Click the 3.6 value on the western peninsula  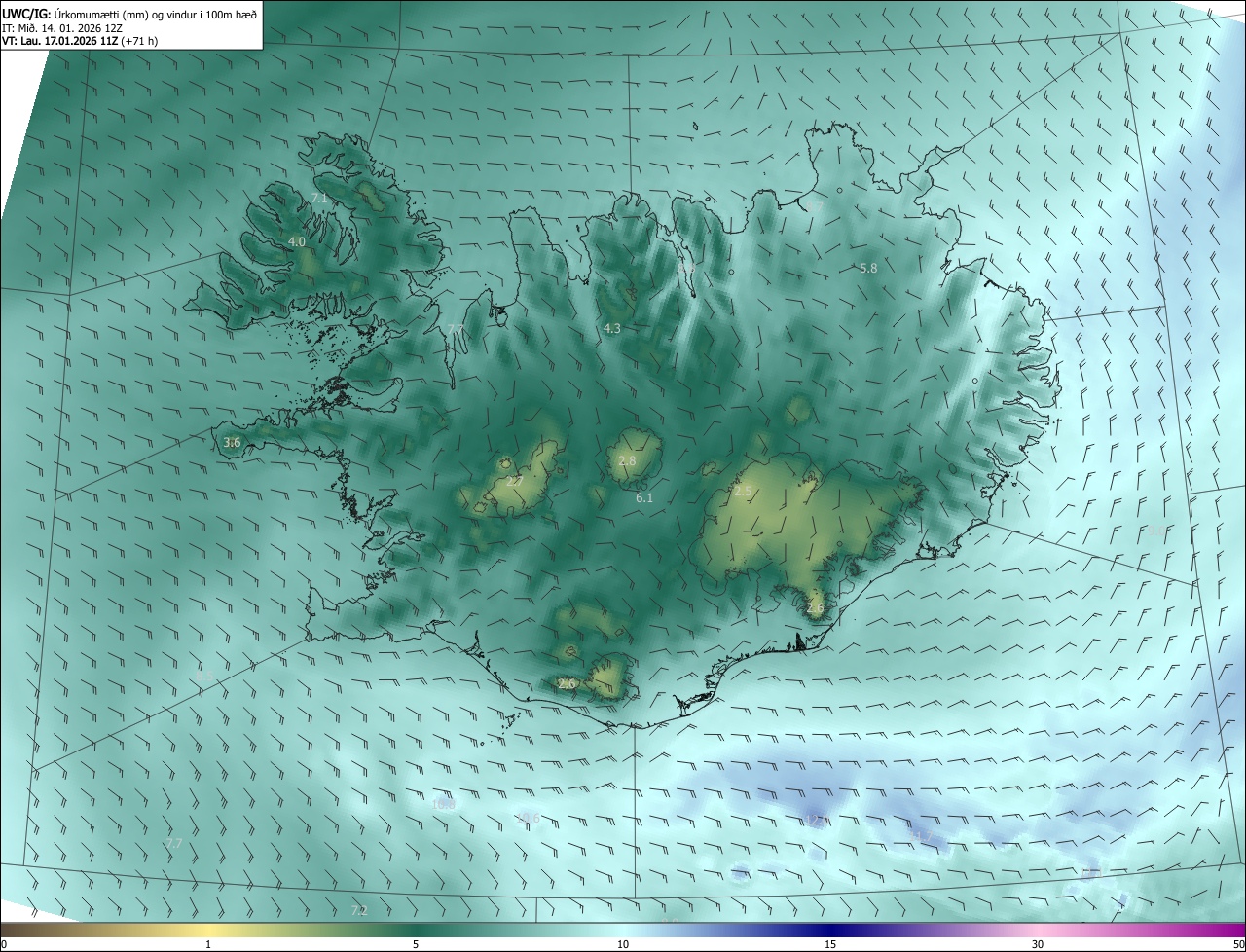(x=232, y=443)
